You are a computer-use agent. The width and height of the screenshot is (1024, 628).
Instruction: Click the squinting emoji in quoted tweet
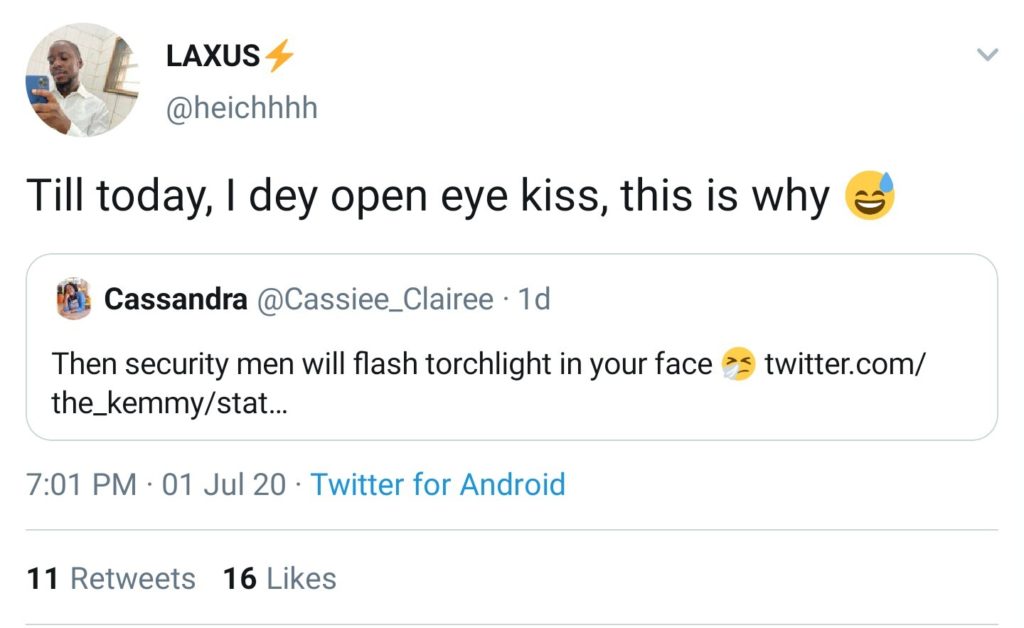point(738,365)
